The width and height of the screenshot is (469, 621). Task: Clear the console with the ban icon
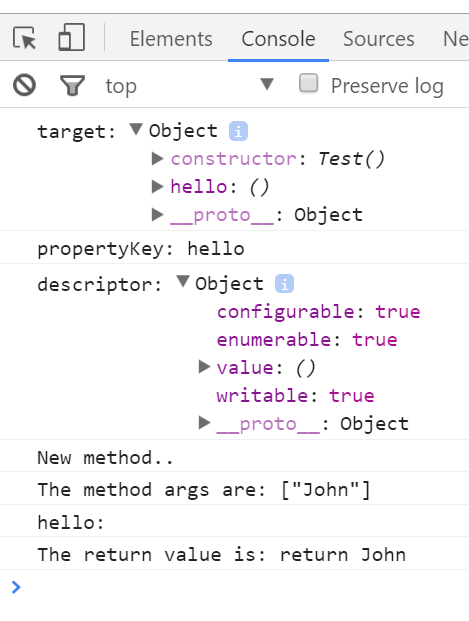point(25,85)
